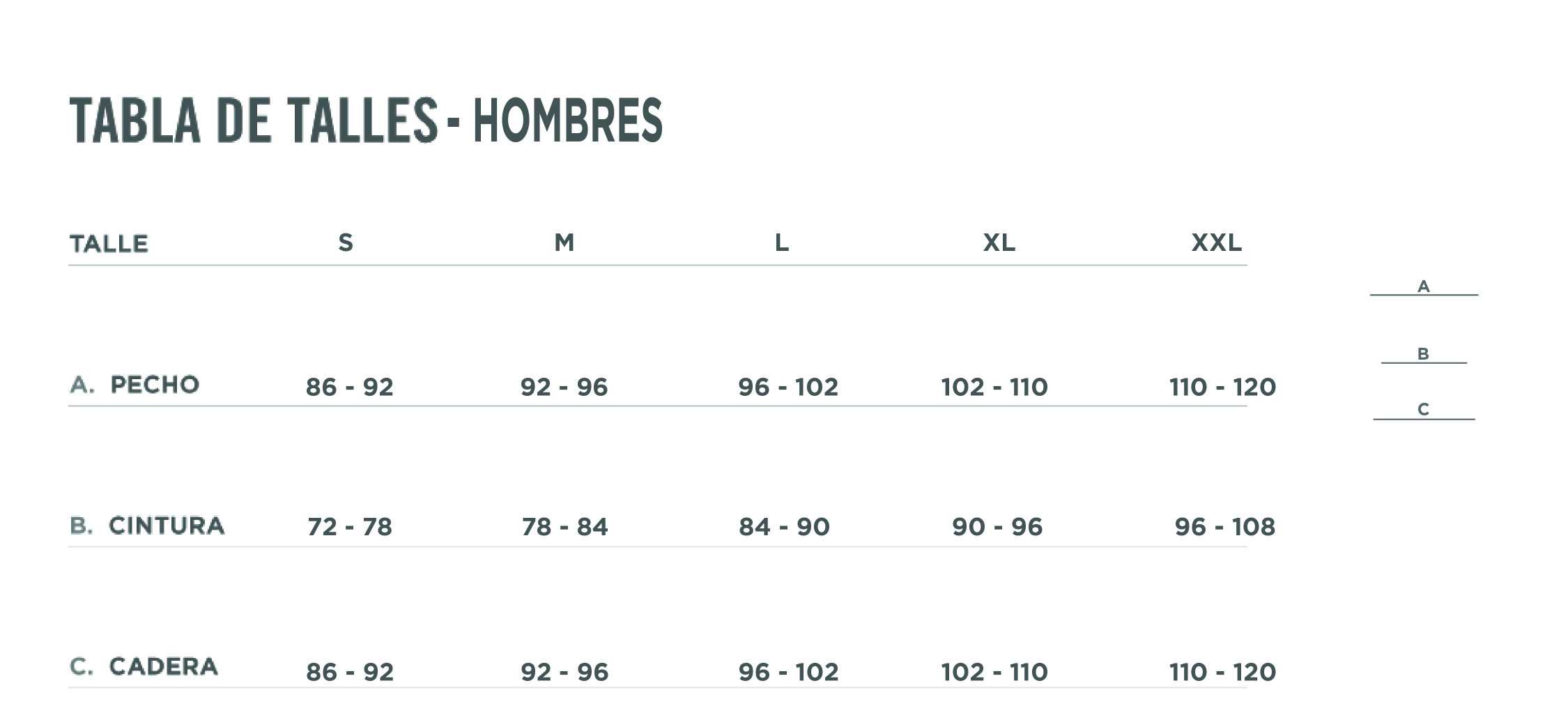Click the PECHO value for size S
The image size is (1568, 713).
(349, 387)
